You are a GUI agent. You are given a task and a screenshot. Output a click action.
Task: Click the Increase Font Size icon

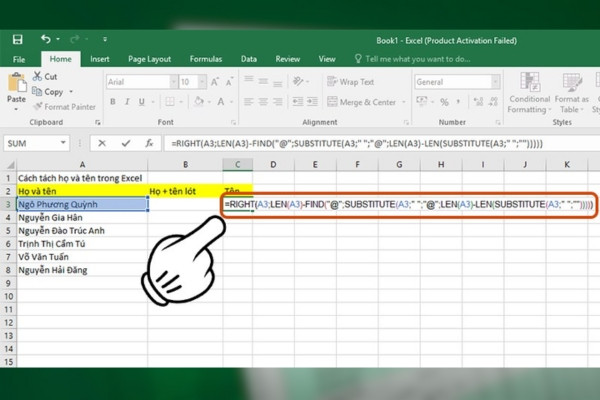(x=215, y=82)
